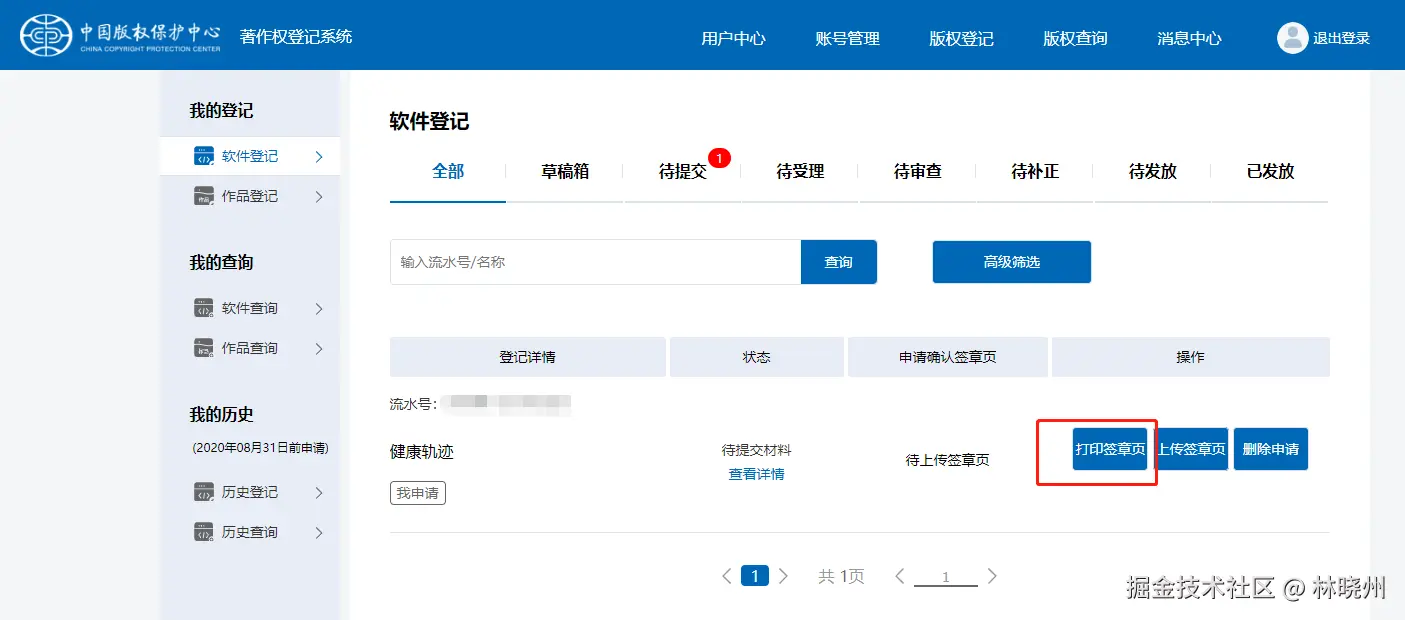Click the 查询 search button

click(x=838, y=262)
